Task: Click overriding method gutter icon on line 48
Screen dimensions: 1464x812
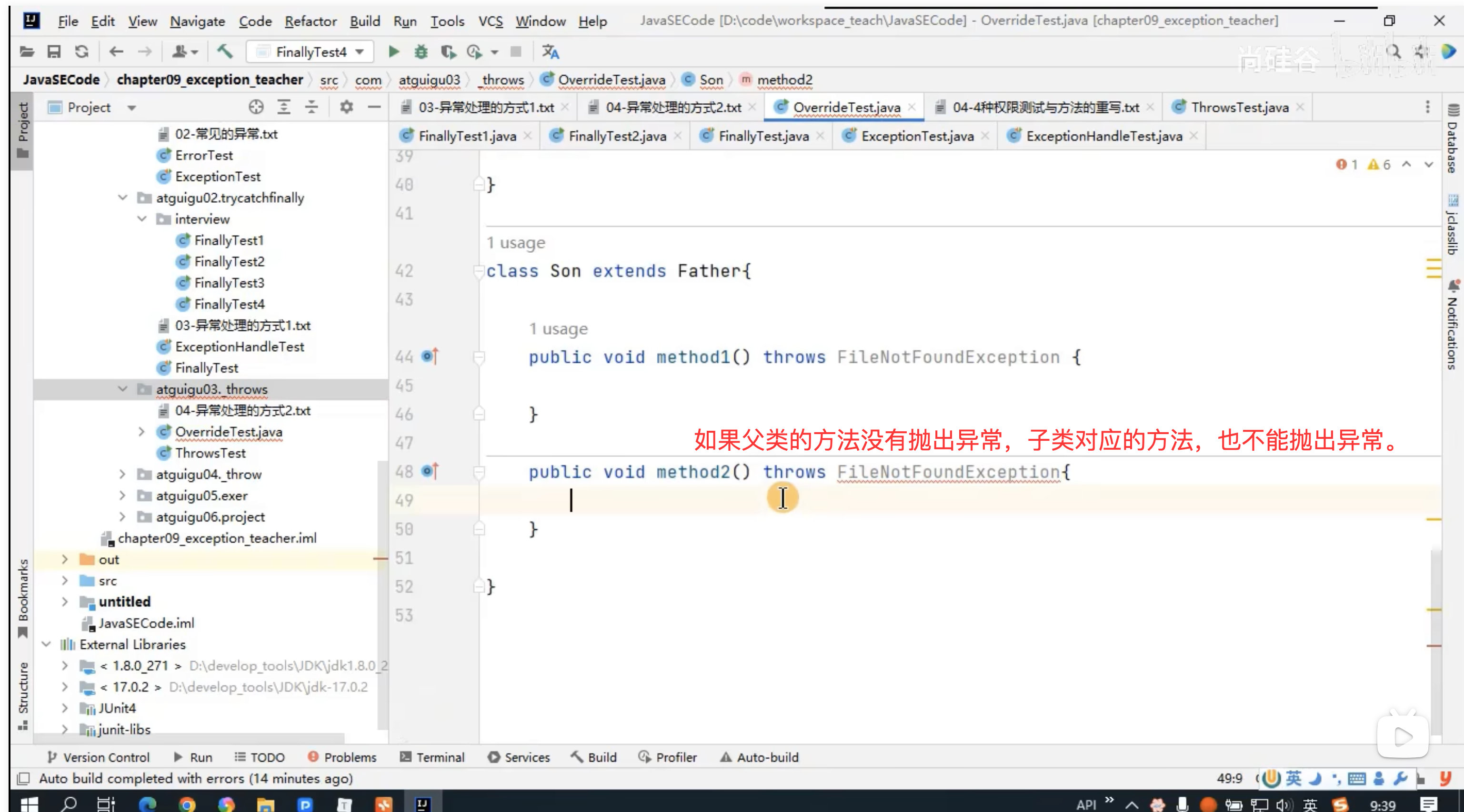Action: [x=430, y=471]
